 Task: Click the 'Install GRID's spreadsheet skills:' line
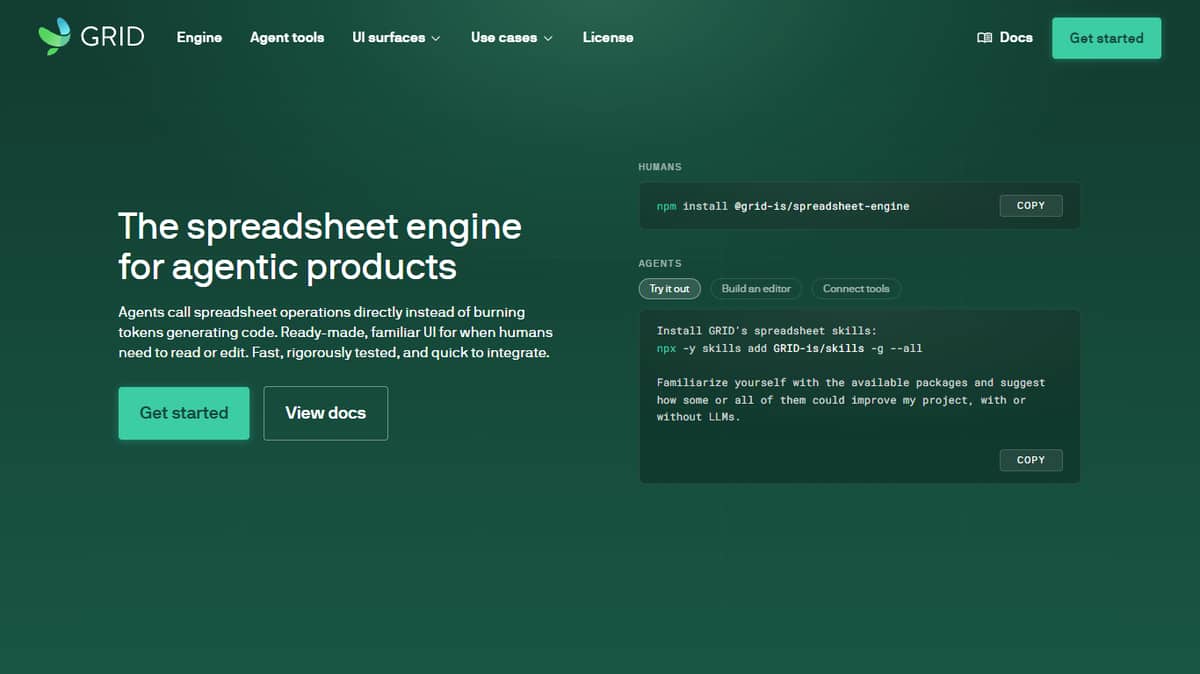pyautogui.click(x=767, y=330)
